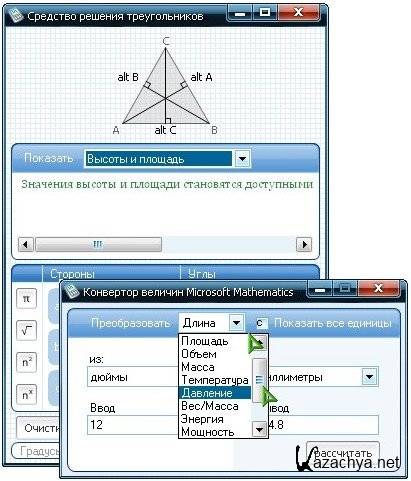The width and height of the screenshot is (411, 481).
Task: Click the text 'Значения высоты и площади'
Action: point(102,184)
